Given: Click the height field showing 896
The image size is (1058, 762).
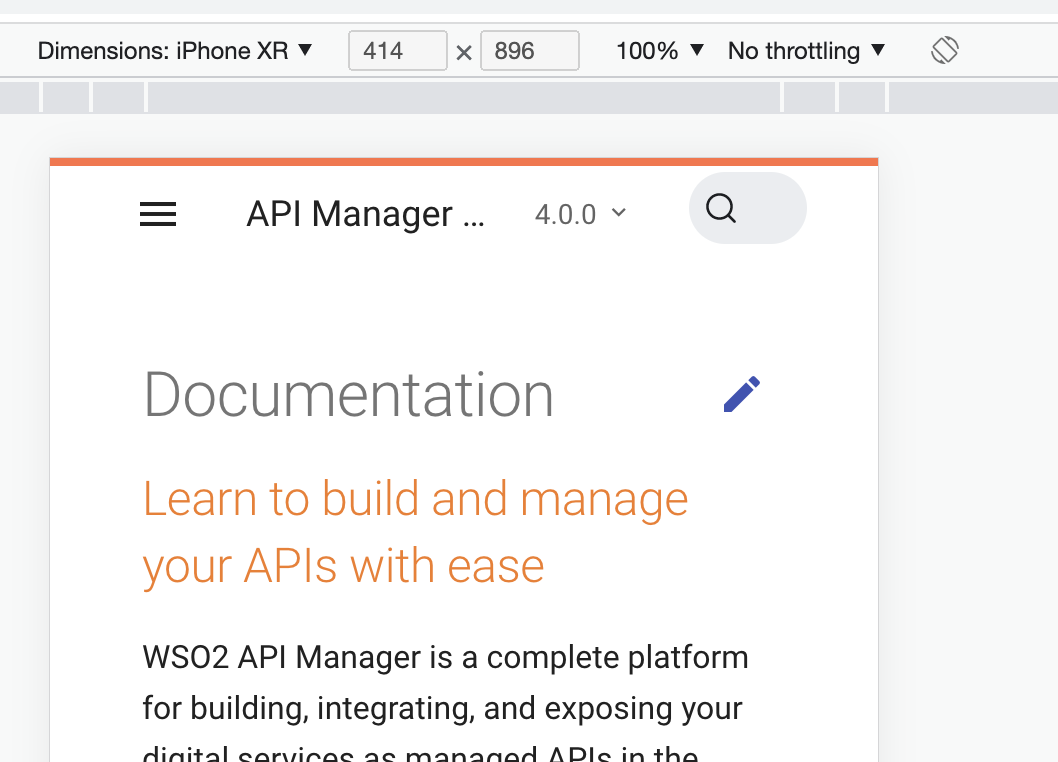Looking at the screenshot, I should (x=530, y=51).
